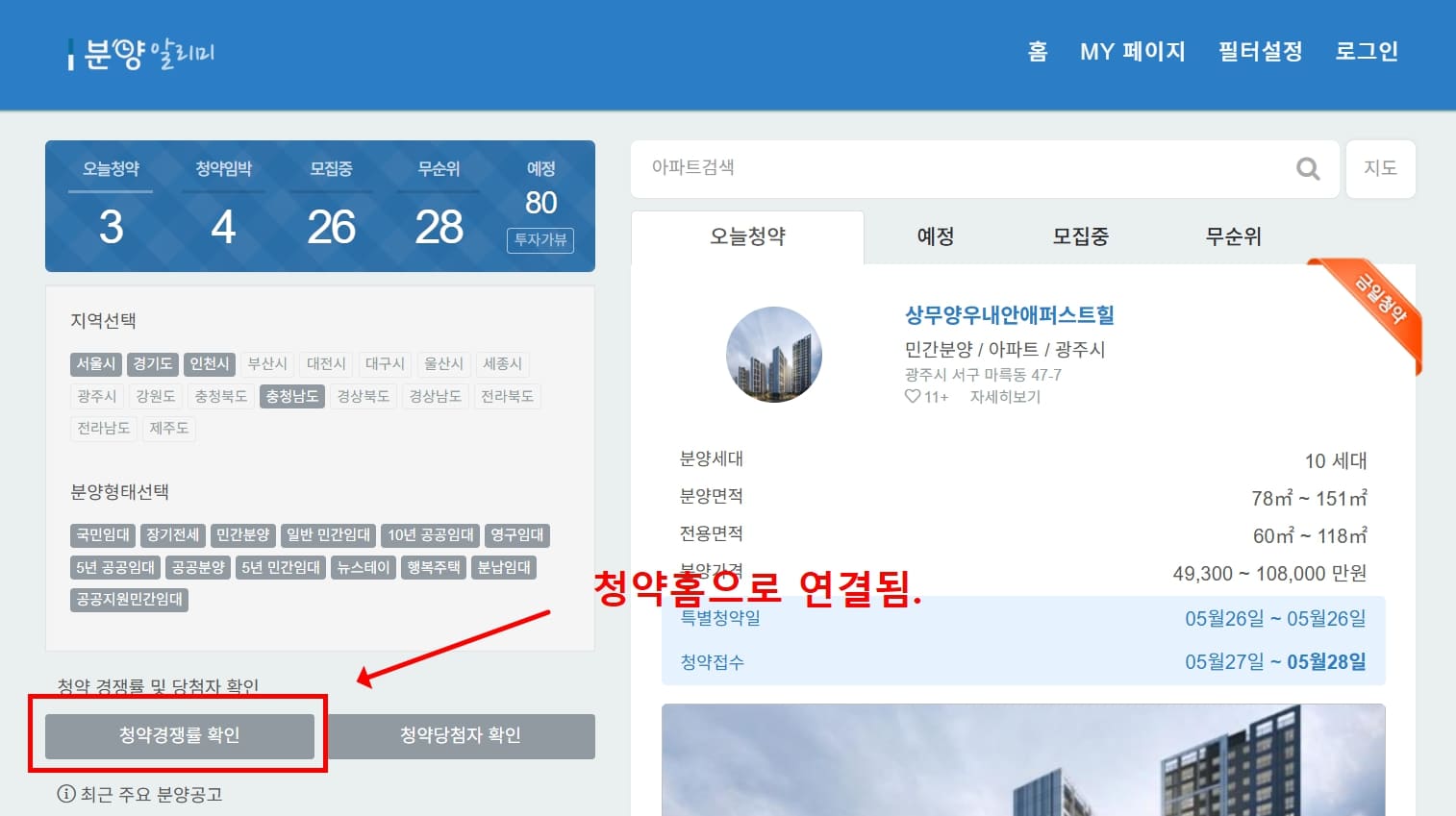Image resolution: width=1456 pixels, height=816 pixels.
Task: Click 로그인 in the top navigation
Action: click(x=1367, y=52)
